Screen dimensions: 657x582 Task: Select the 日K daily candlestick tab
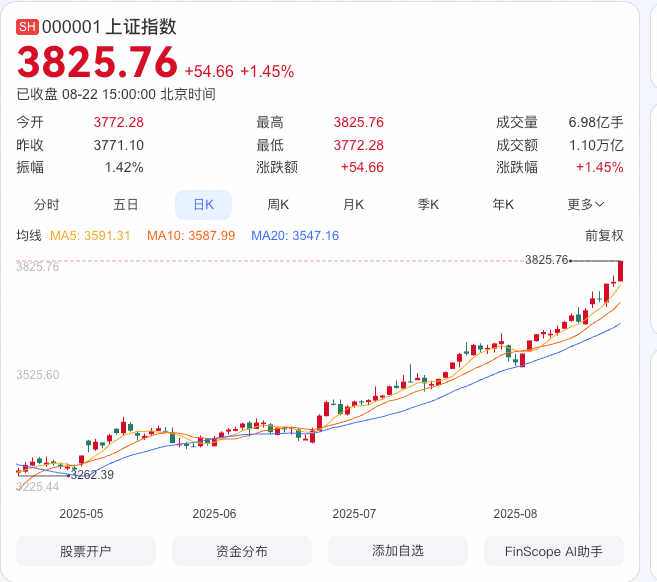point(204,205)
